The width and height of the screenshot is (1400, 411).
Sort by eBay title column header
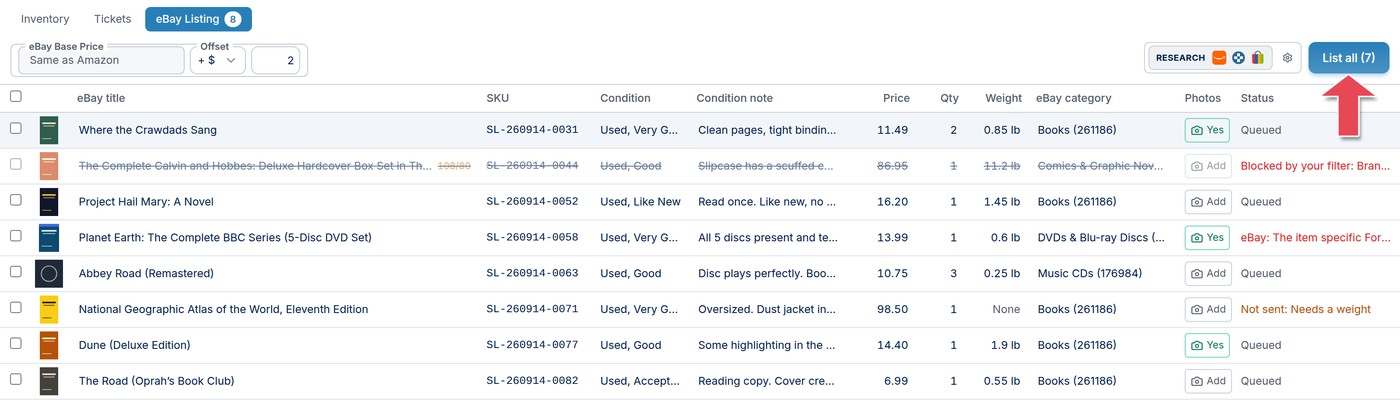pos(101,98)
